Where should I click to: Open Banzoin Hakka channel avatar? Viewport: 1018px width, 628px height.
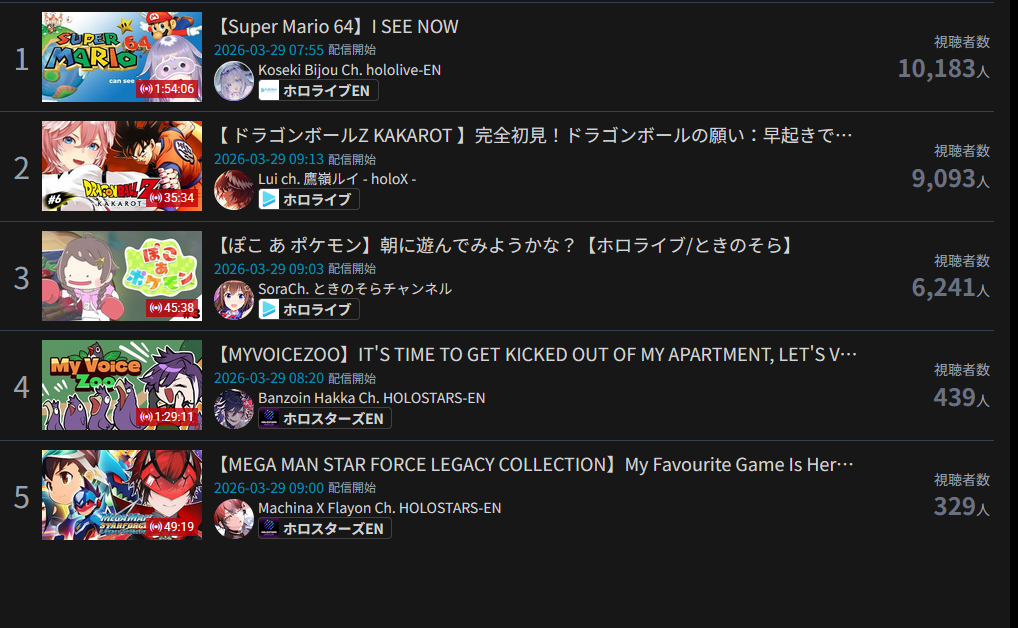pyautogui.click(x=234, y=408)
